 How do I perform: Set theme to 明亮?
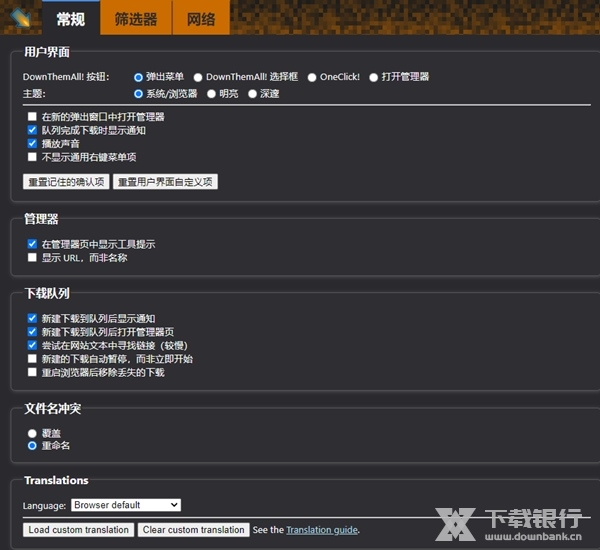coord(211,94)
